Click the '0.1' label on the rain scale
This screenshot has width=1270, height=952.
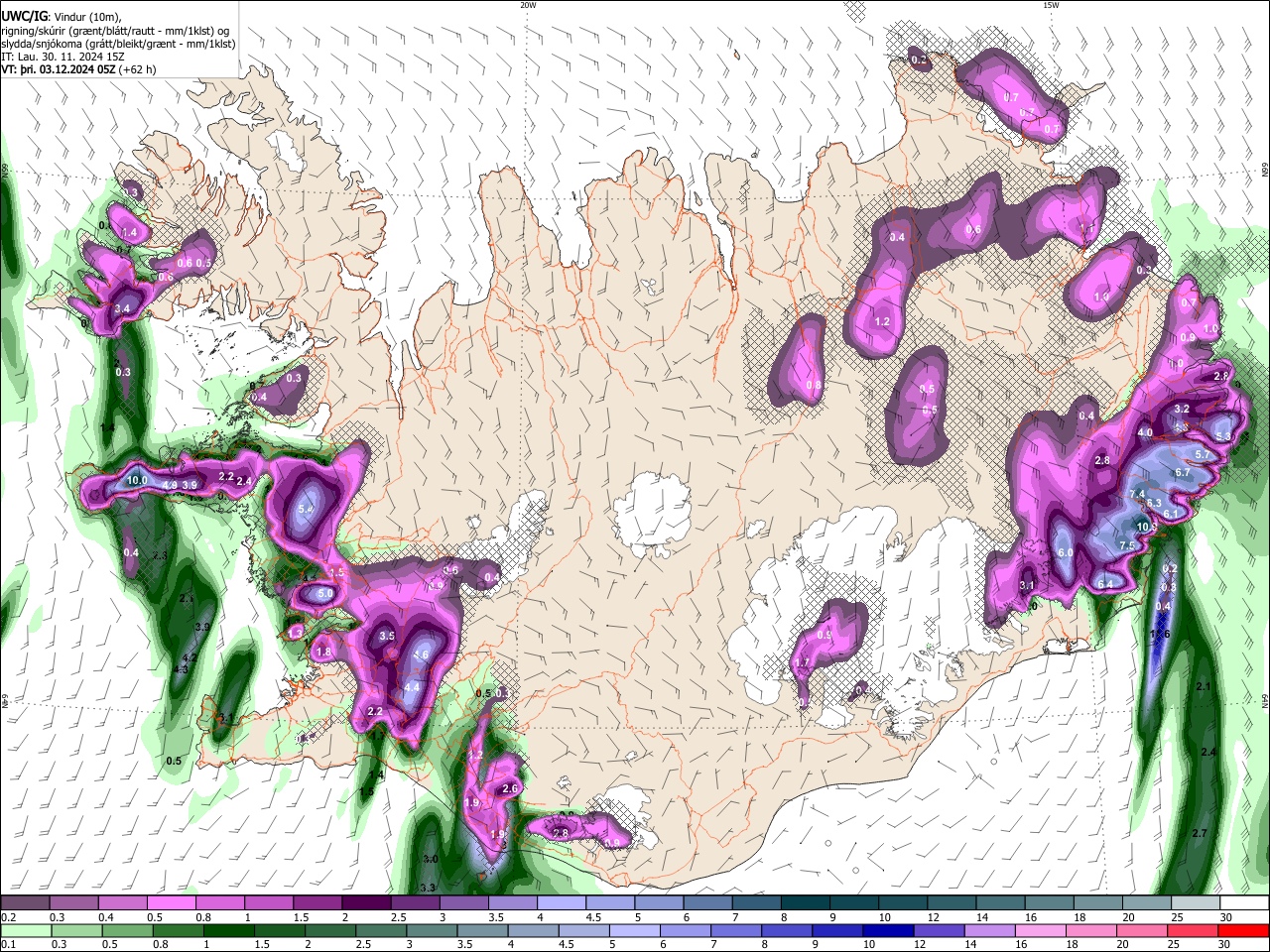(8, 945)
